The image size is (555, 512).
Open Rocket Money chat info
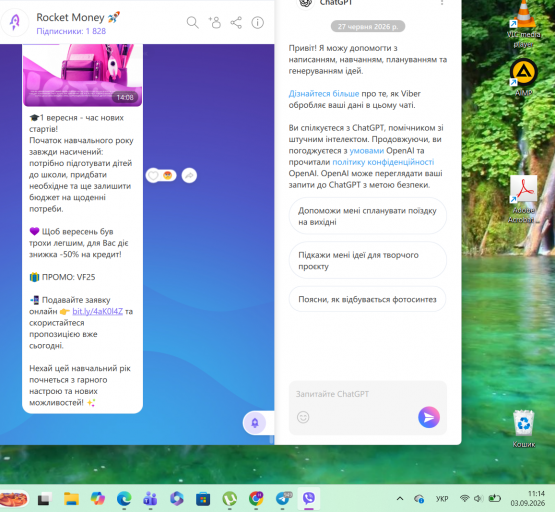coord(258,23)
